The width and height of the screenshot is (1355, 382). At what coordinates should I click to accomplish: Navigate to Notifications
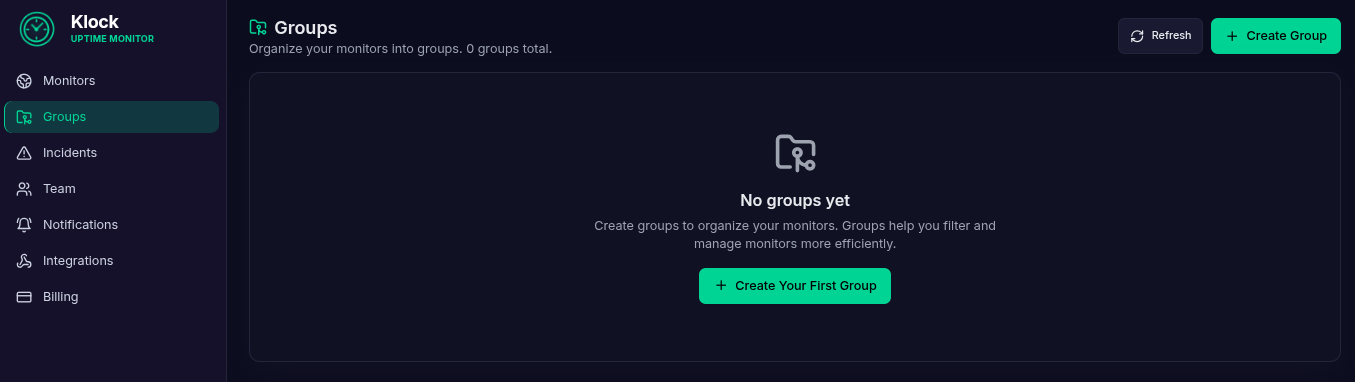tap(111, 225)
